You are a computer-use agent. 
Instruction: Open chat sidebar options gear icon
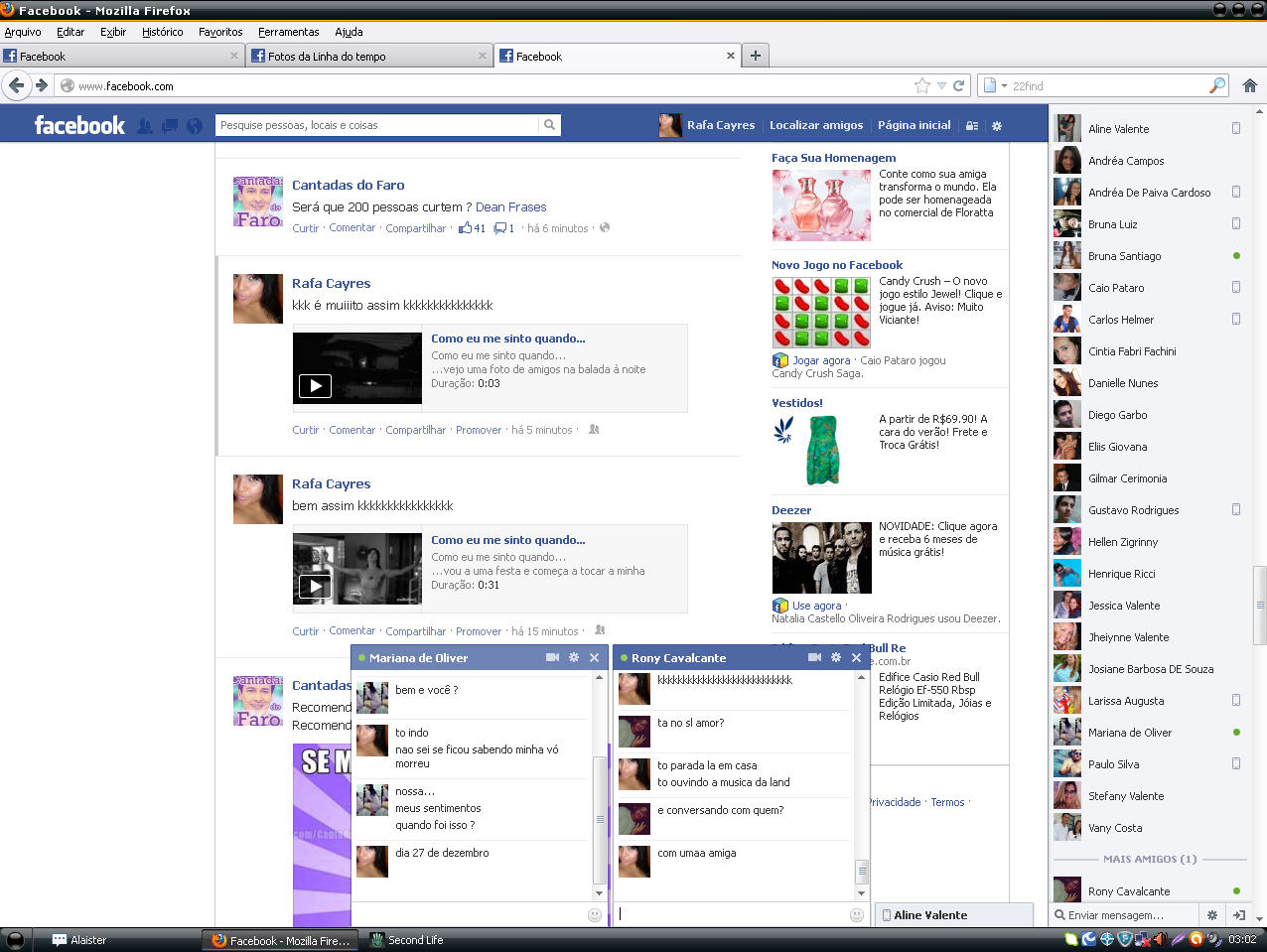tap(1211, 915)
